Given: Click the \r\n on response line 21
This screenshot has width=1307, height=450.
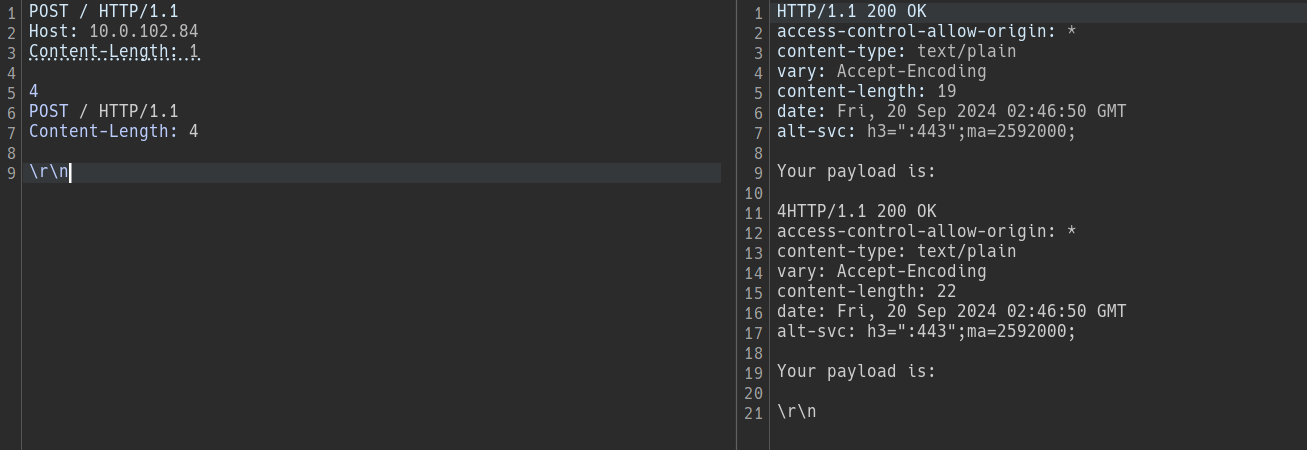Looking at the screenshot, I should [797, 412].
